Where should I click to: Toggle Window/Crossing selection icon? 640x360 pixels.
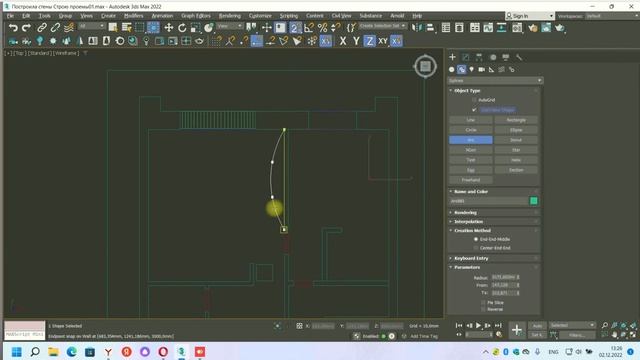click(x=153, y=28)
